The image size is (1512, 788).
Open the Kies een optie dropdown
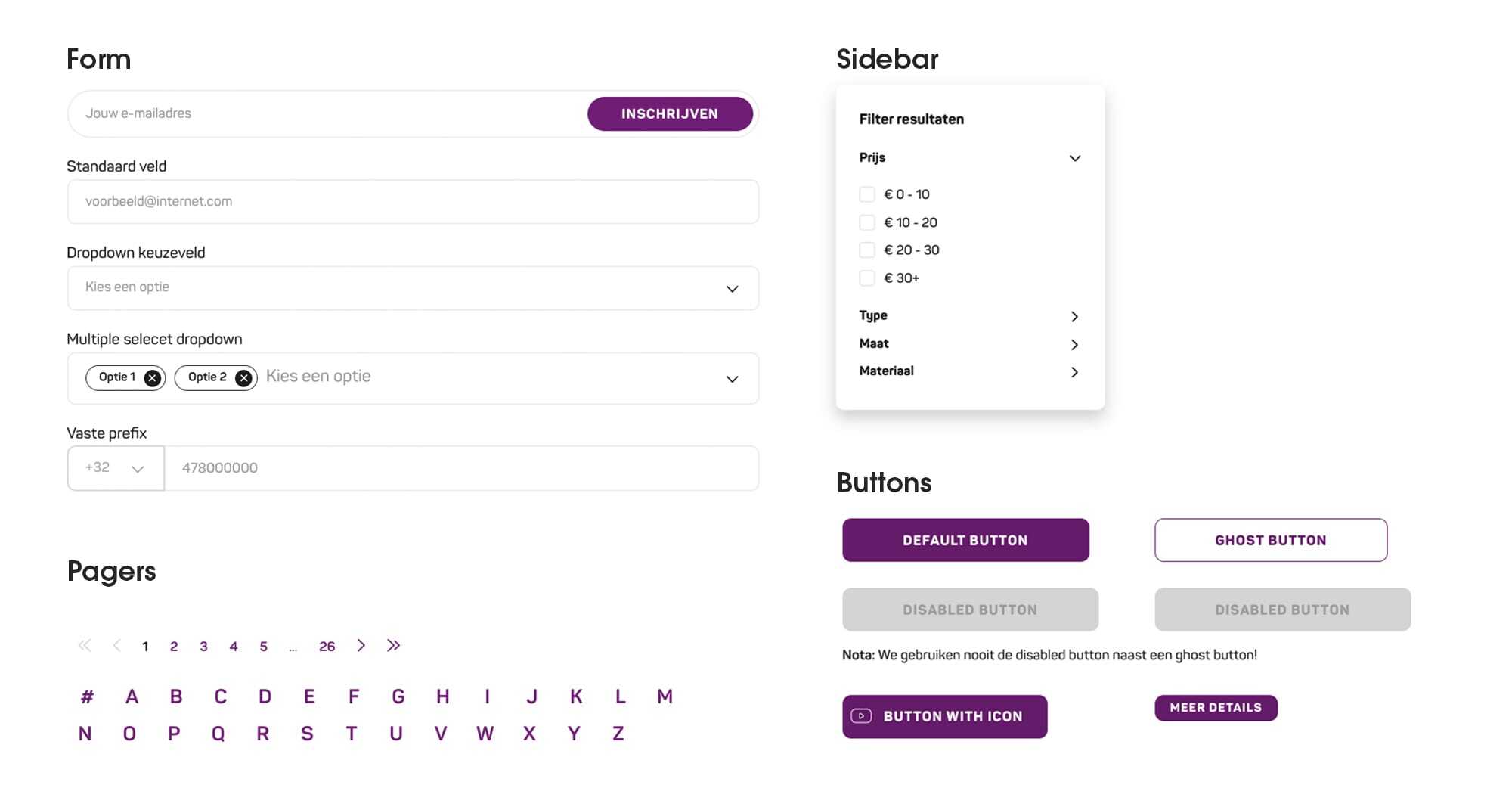point(413,288)
